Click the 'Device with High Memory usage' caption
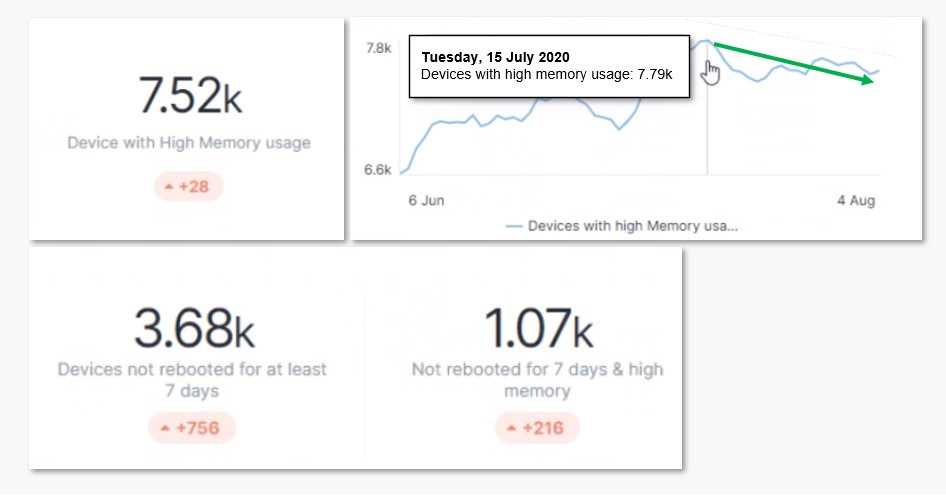 (x=189, y=143)
